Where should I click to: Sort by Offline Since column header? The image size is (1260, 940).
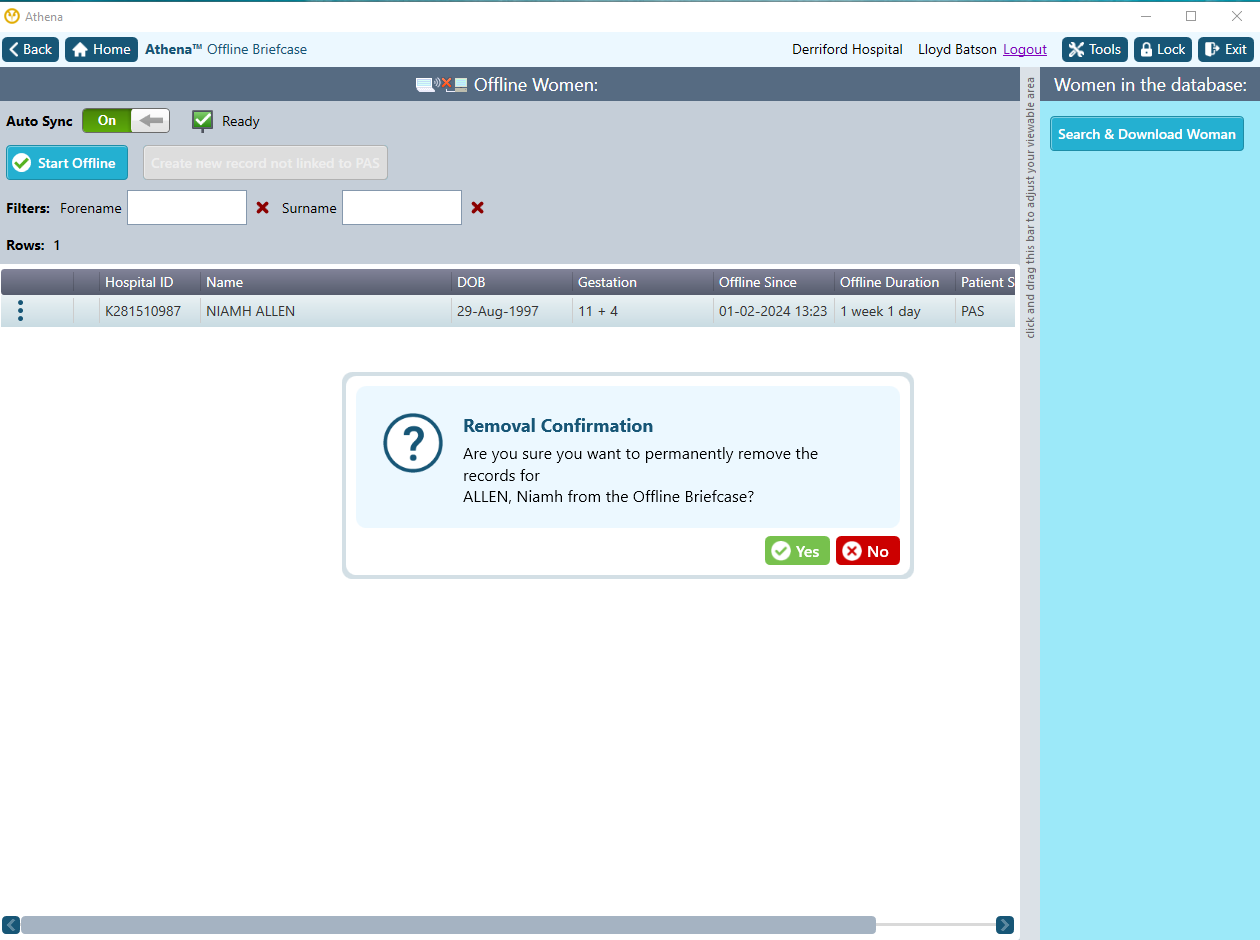(774, 282)
